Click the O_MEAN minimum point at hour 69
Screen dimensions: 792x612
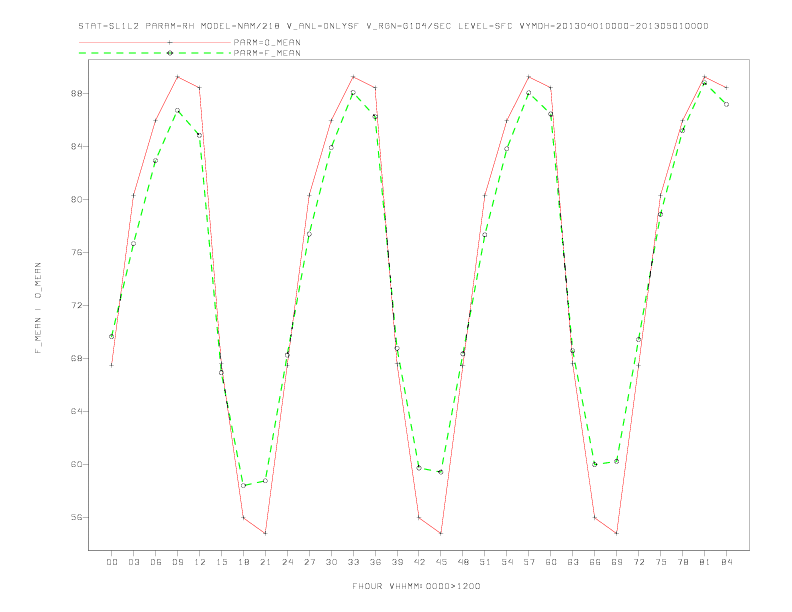(617, 533)
